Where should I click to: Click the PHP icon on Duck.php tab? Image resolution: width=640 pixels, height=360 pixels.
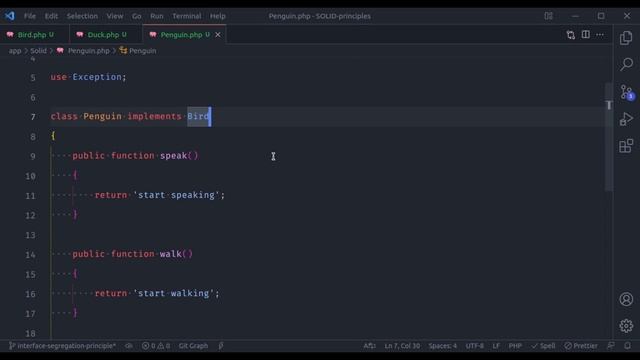point(80,35)
